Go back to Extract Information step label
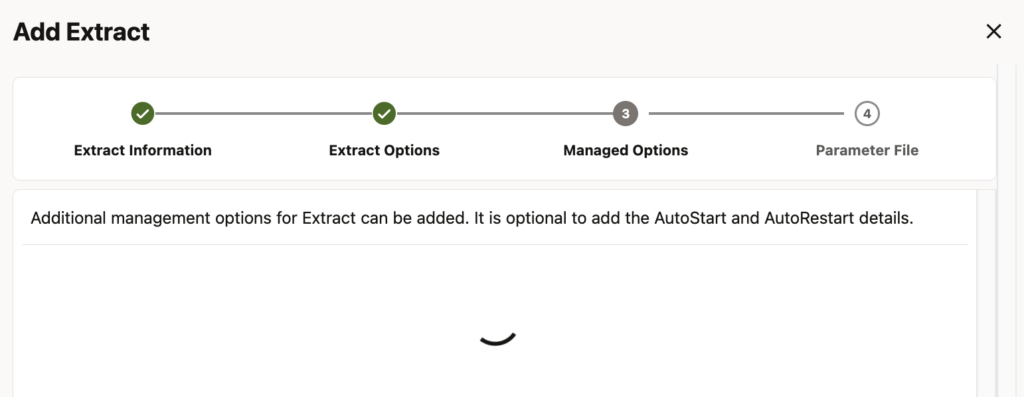Screen dimensions: 1024x397 [142, 150]
